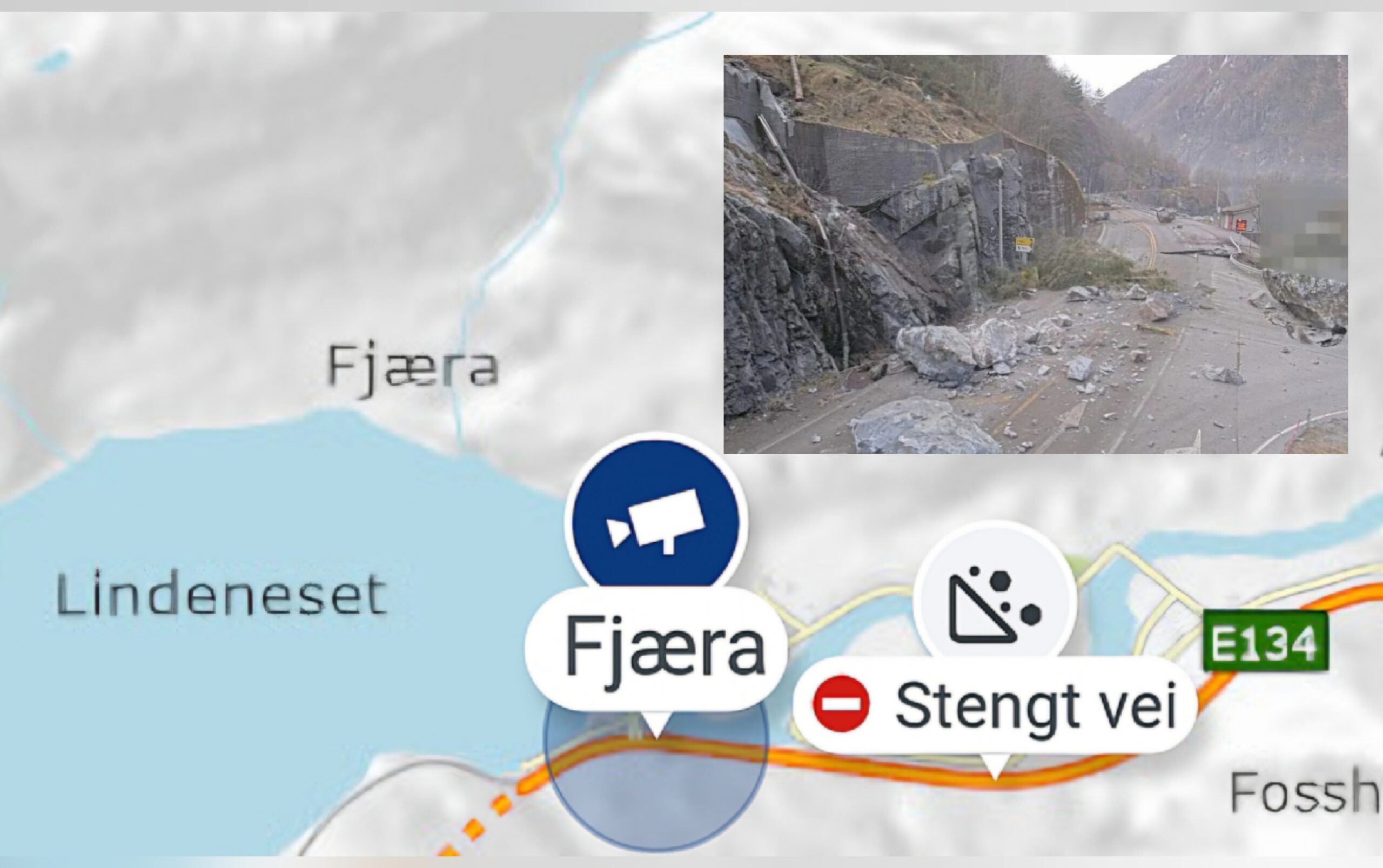This screenshot has height=868, width=1383.
Task: Open the Fjæra traffic camera icon
Action: tap(656, 521)
